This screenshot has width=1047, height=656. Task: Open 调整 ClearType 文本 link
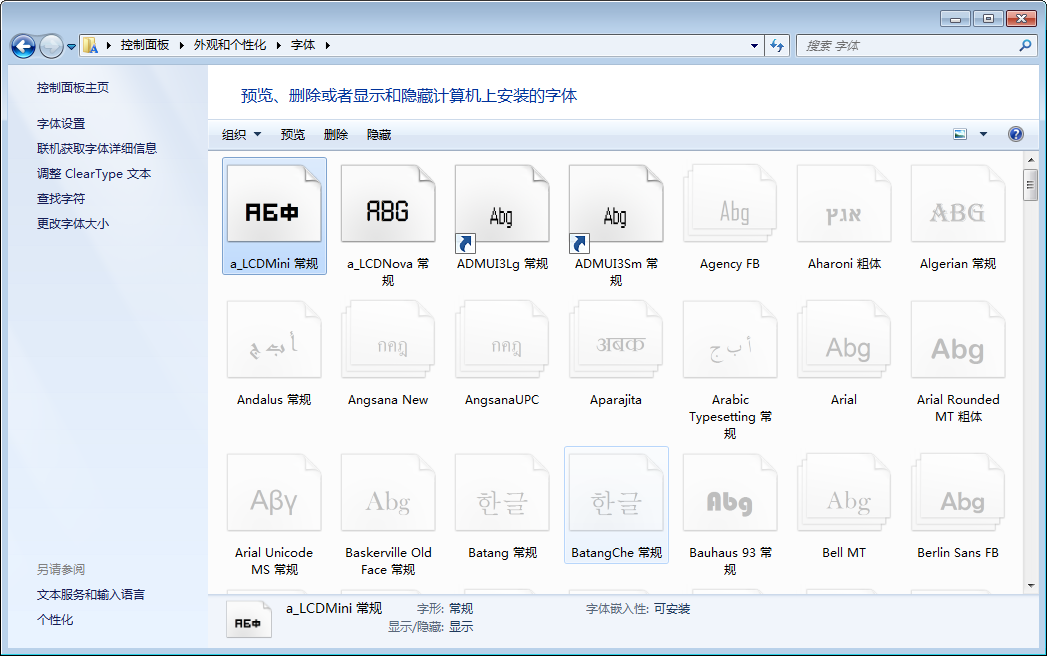[x=94, y=174]
